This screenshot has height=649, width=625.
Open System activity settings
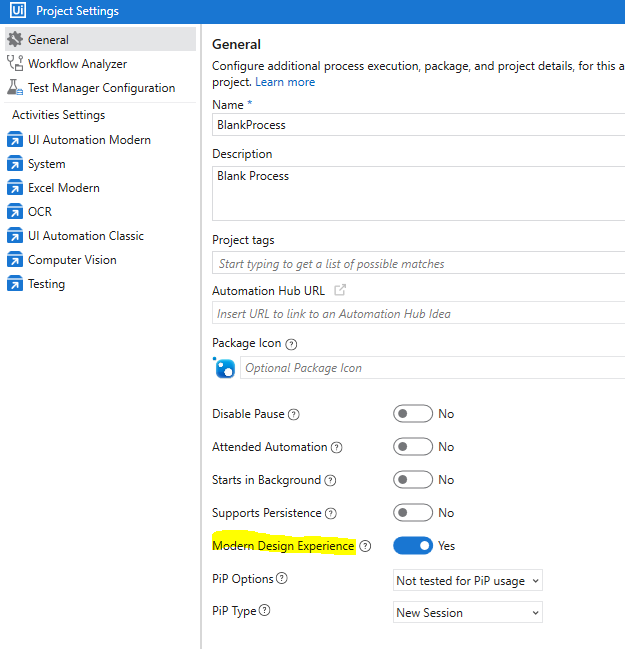pyautogui.click(x=100, y=163)
